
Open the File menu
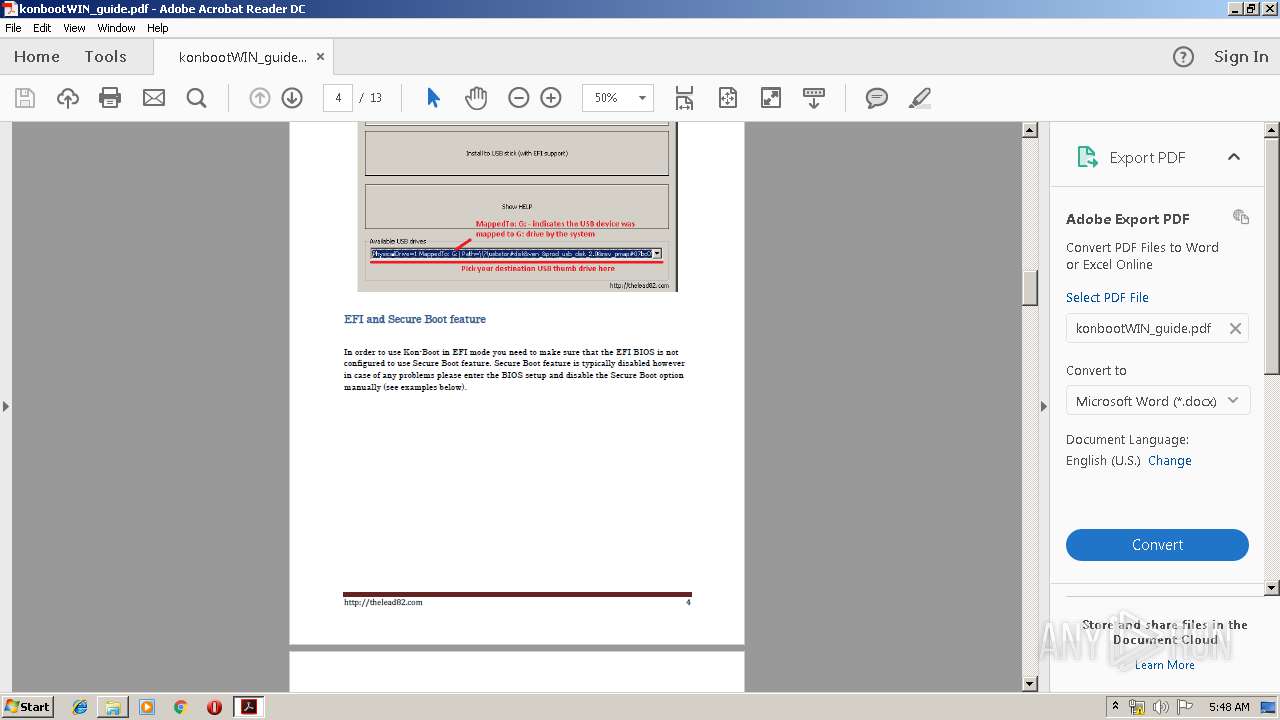[13, 28]
